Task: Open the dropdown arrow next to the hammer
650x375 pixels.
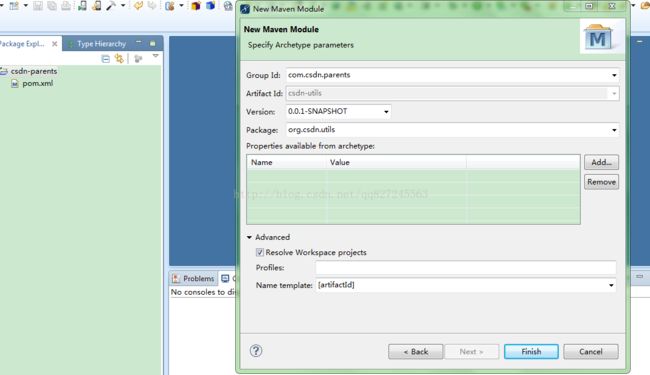Action: tap(123, 6)
